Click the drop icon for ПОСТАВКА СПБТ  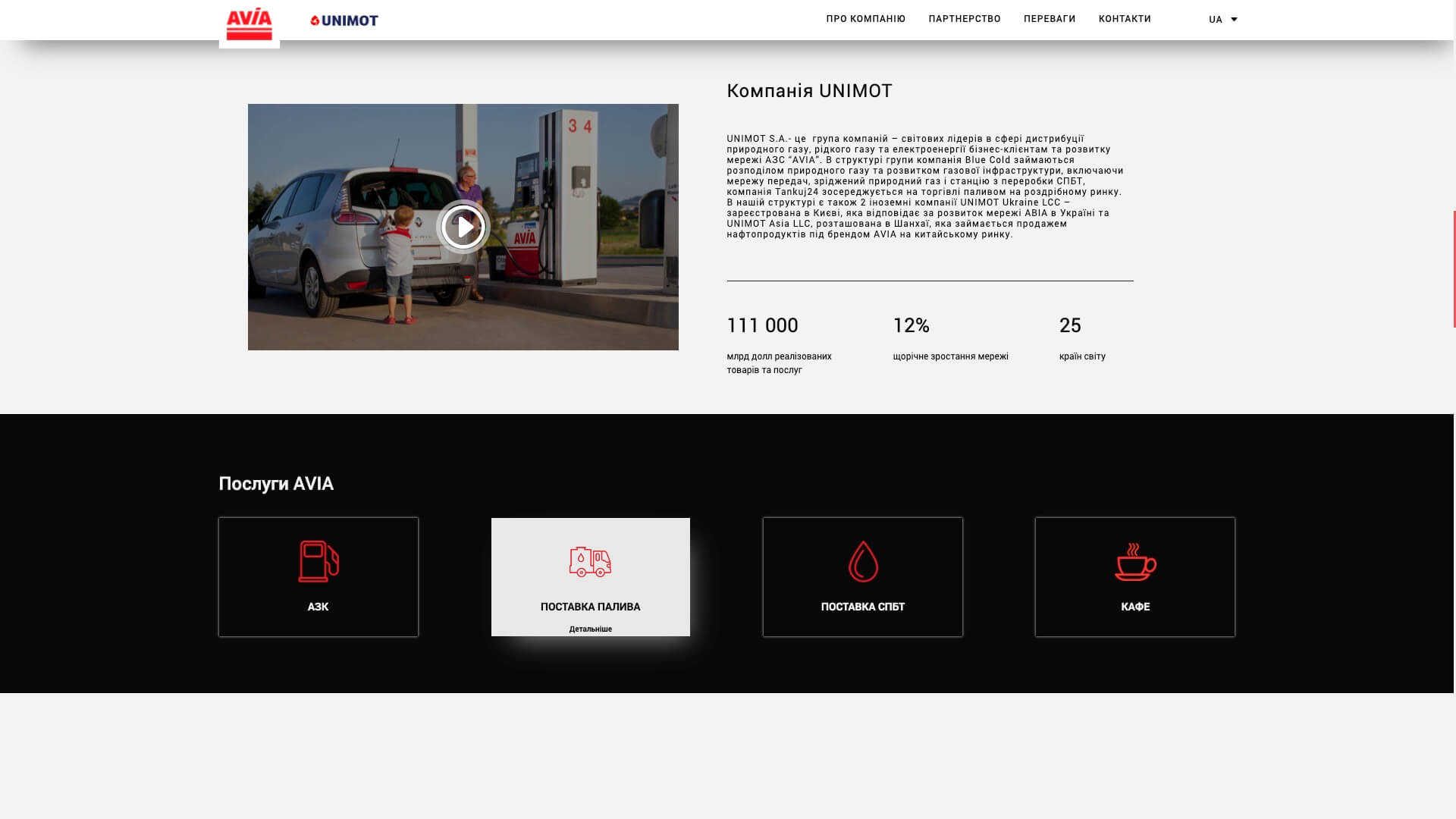[x=863, y=561]
